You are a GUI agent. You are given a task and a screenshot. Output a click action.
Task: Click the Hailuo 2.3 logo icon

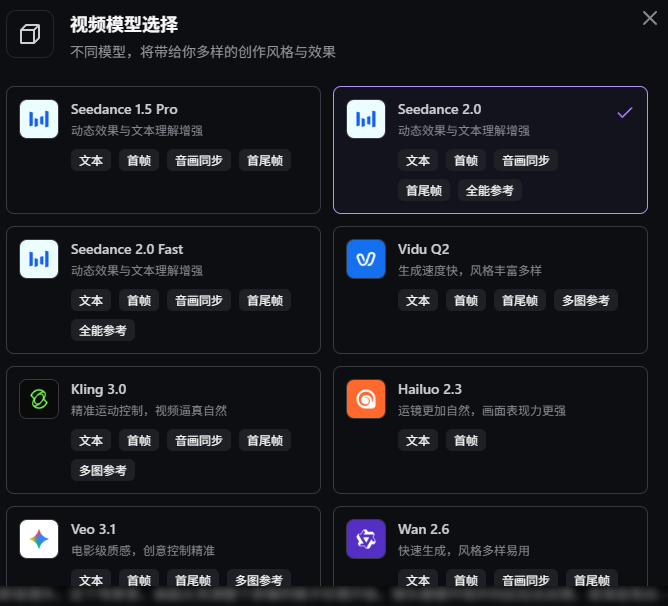tap(366, 399)
